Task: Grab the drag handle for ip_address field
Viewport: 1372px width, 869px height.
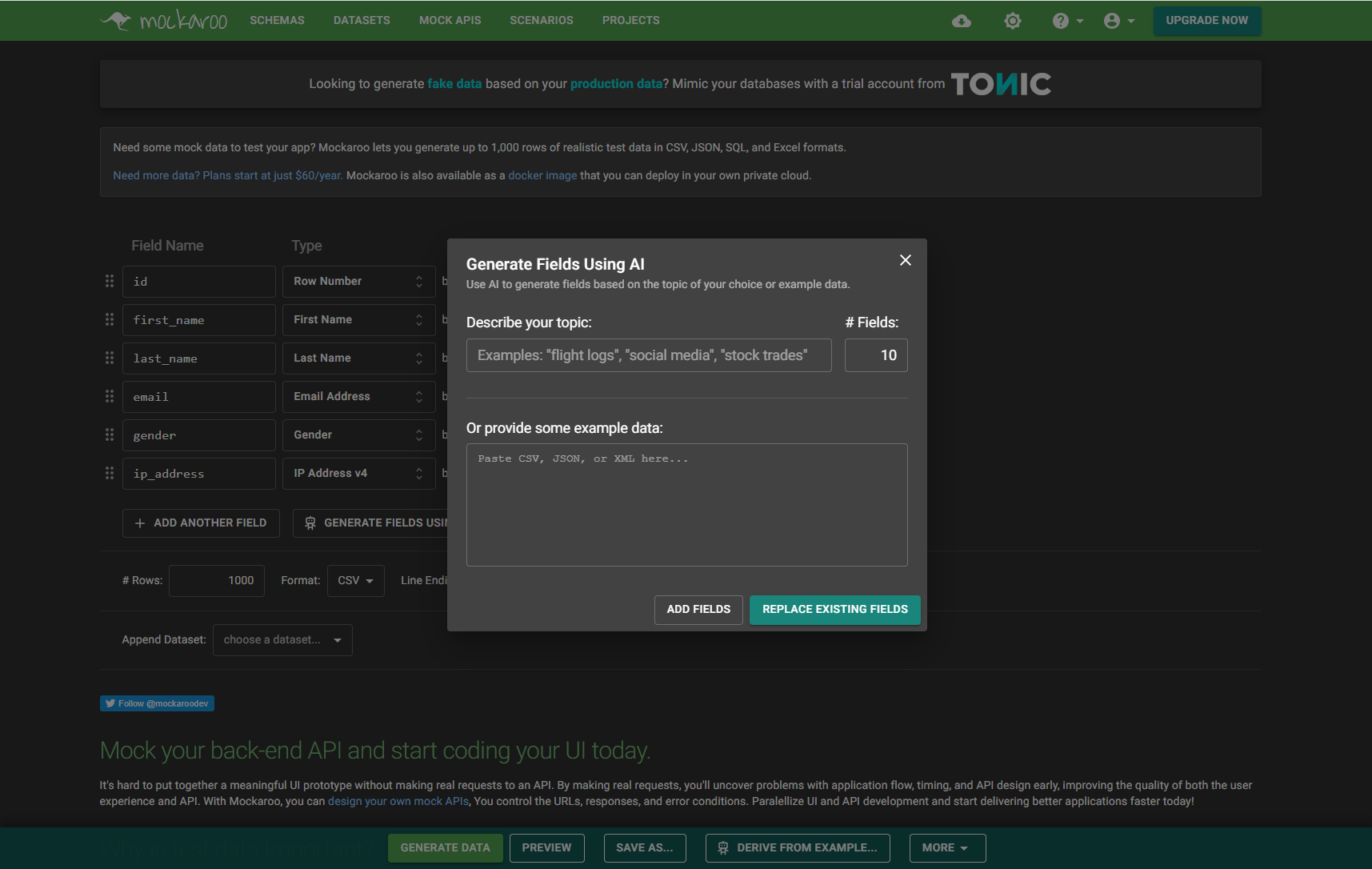Action: [x=110, y=473]
